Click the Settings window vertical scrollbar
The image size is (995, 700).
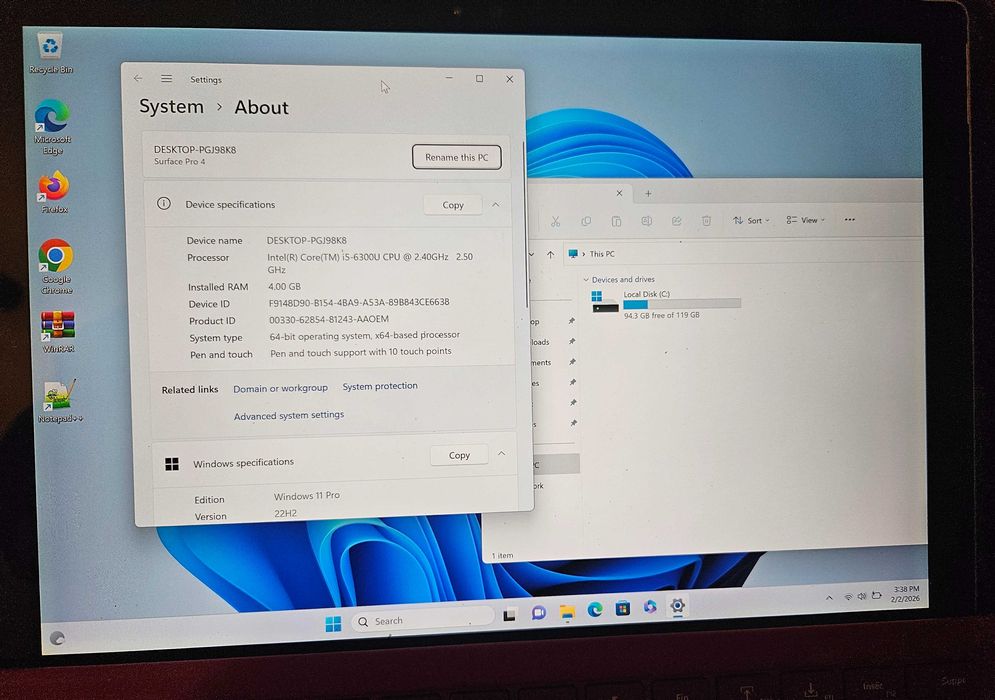point(525,225)
